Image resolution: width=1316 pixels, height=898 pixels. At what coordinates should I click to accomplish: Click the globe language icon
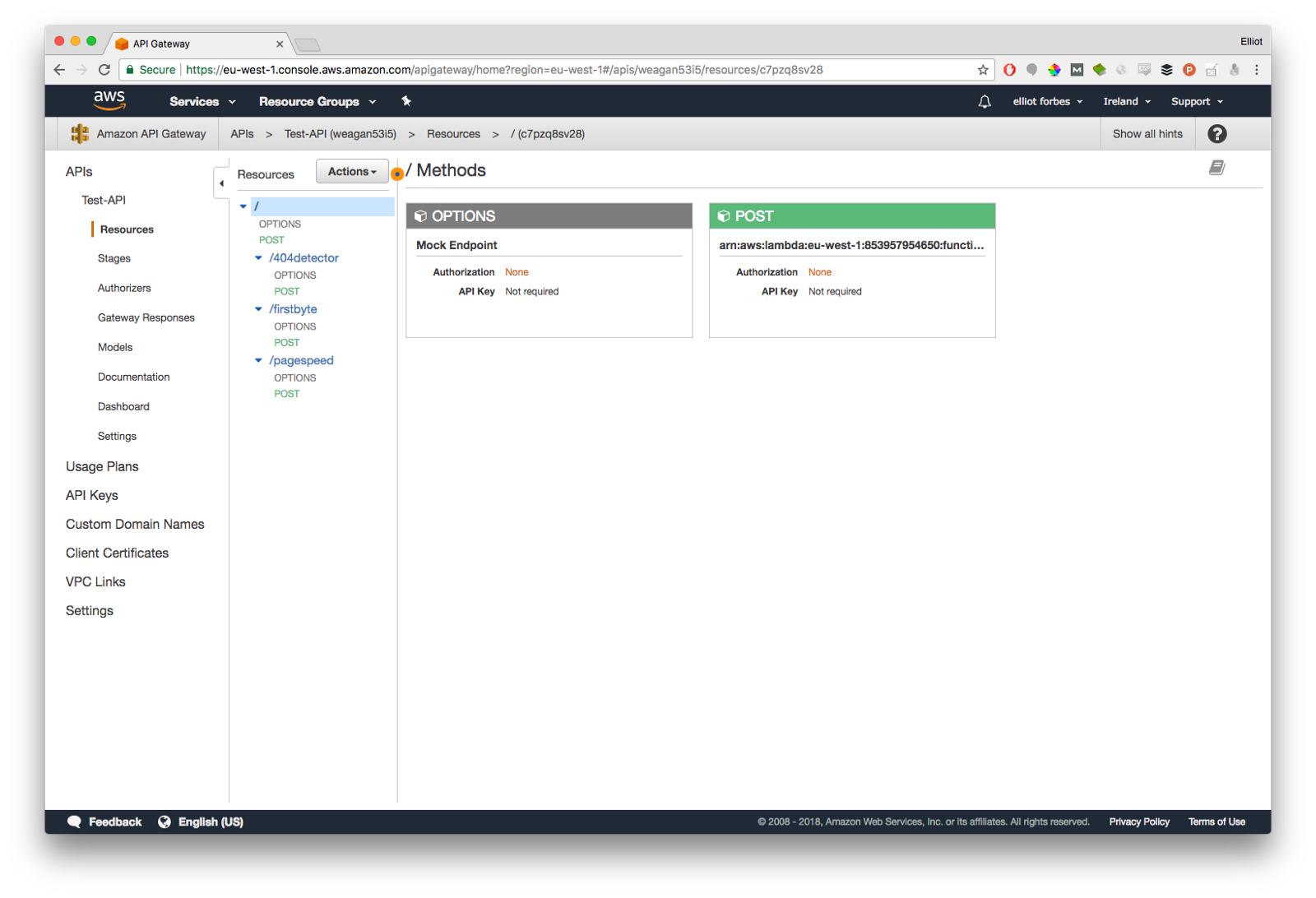click(x=164, y=822)
